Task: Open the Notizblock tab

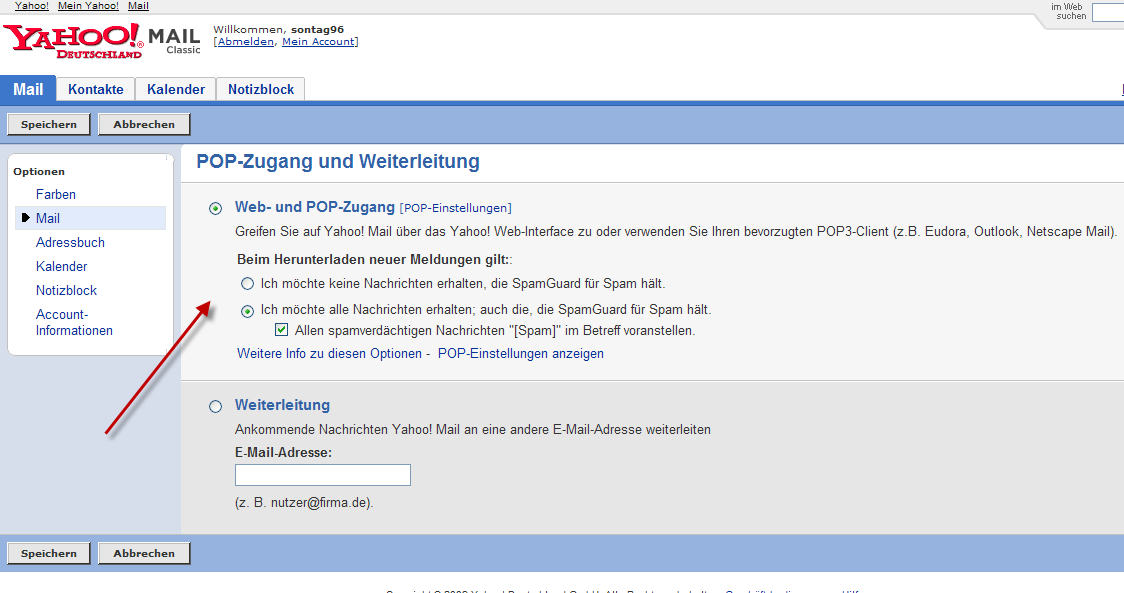Action: click(261, 90)
